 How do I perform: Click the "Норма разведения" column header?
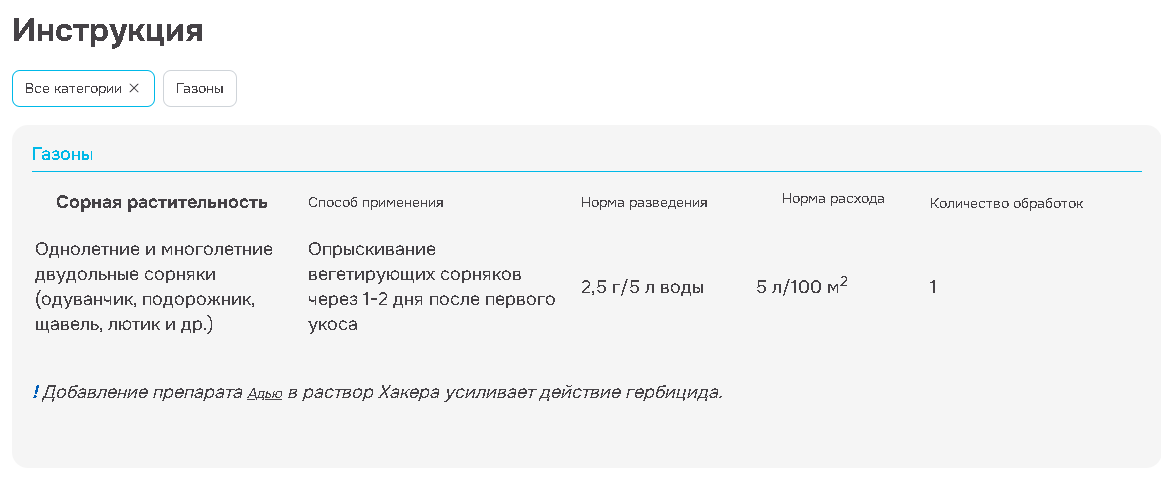(x=644, y=202)
